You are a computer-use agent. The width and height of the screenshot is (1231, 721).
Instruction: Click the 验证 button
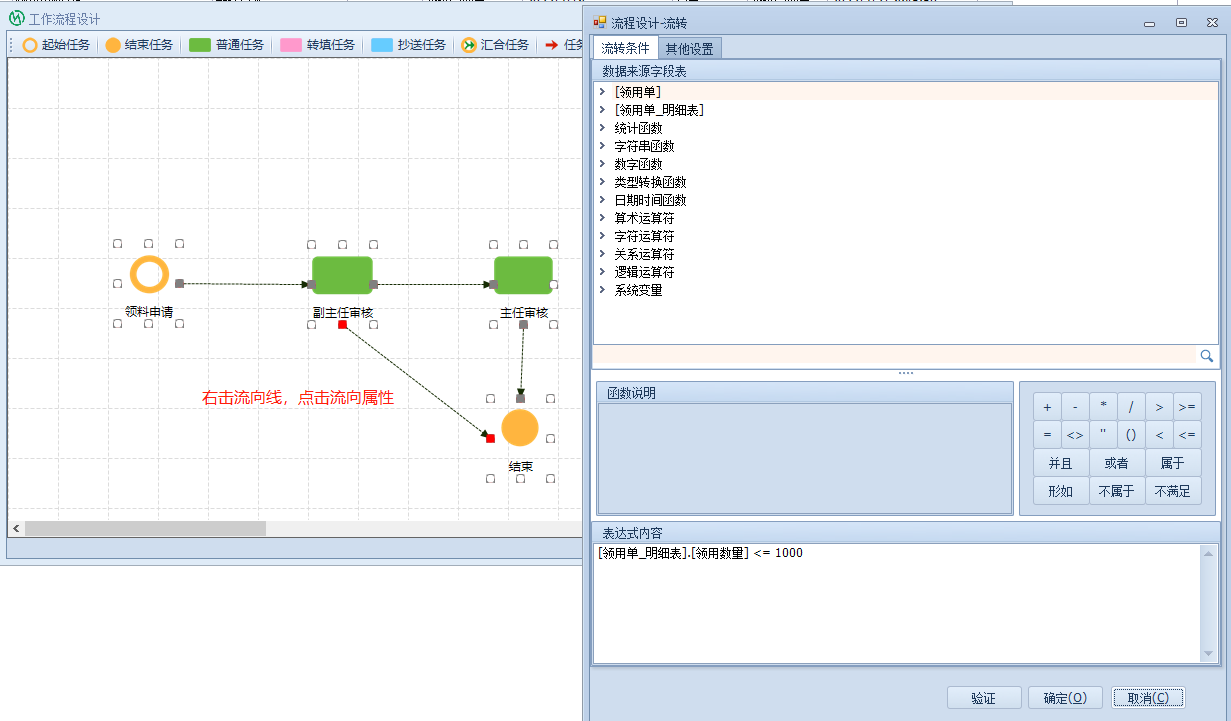pyautogui.click(x=983, y=698)
